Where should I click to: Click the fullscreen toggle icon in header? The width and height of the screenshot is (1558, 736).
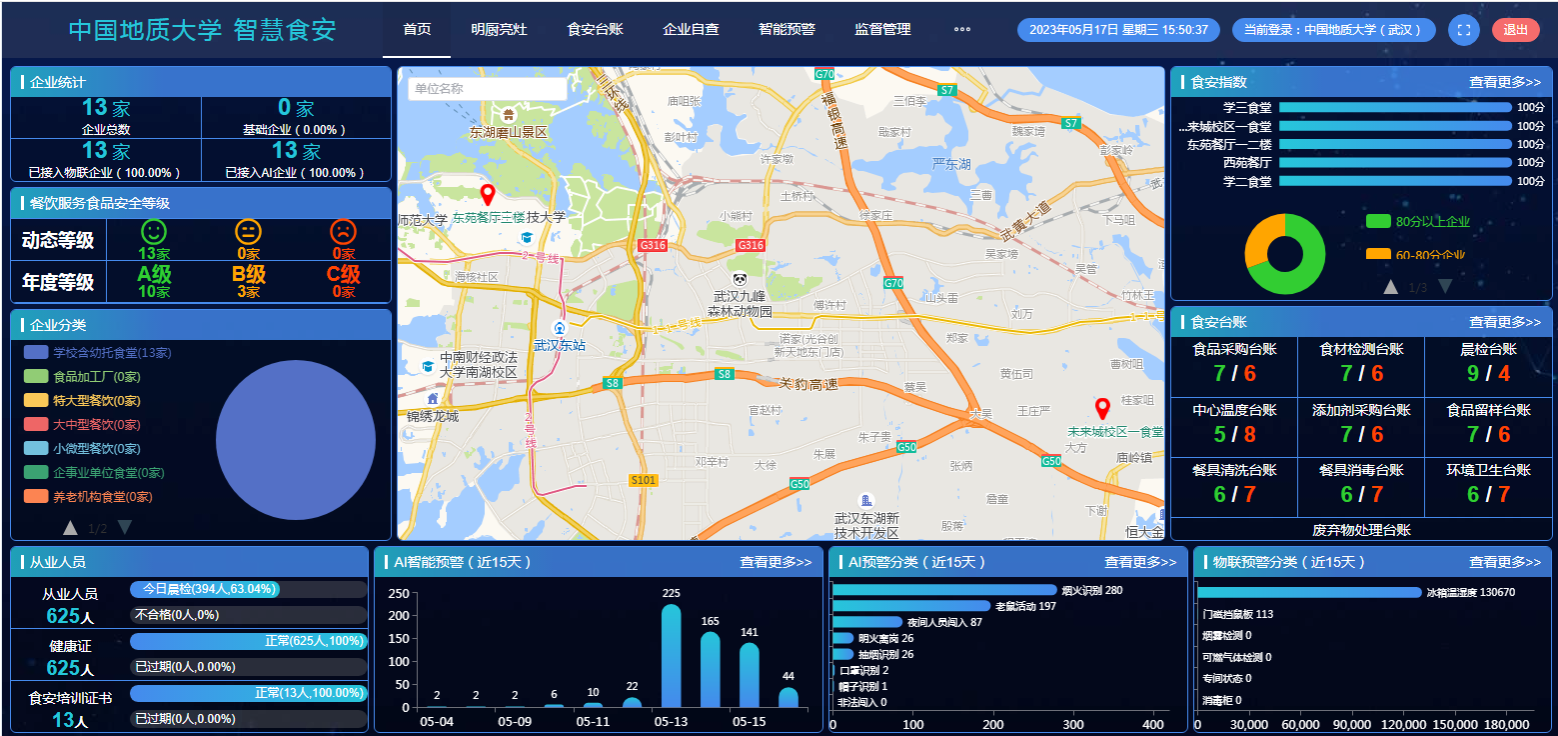(x=1463, y=30)
